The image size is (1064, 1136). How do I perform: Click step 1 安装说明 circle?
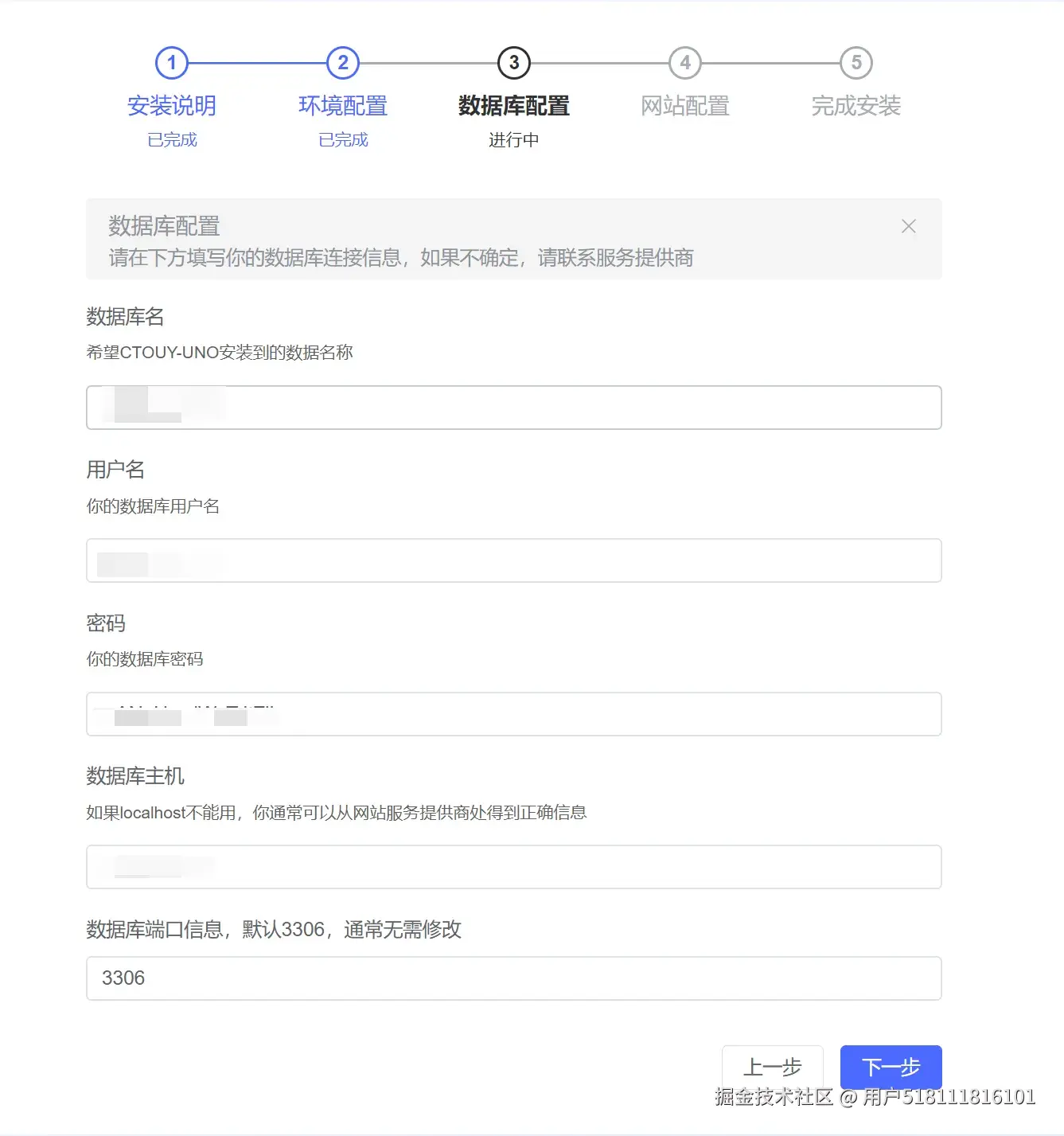(173, 62)
